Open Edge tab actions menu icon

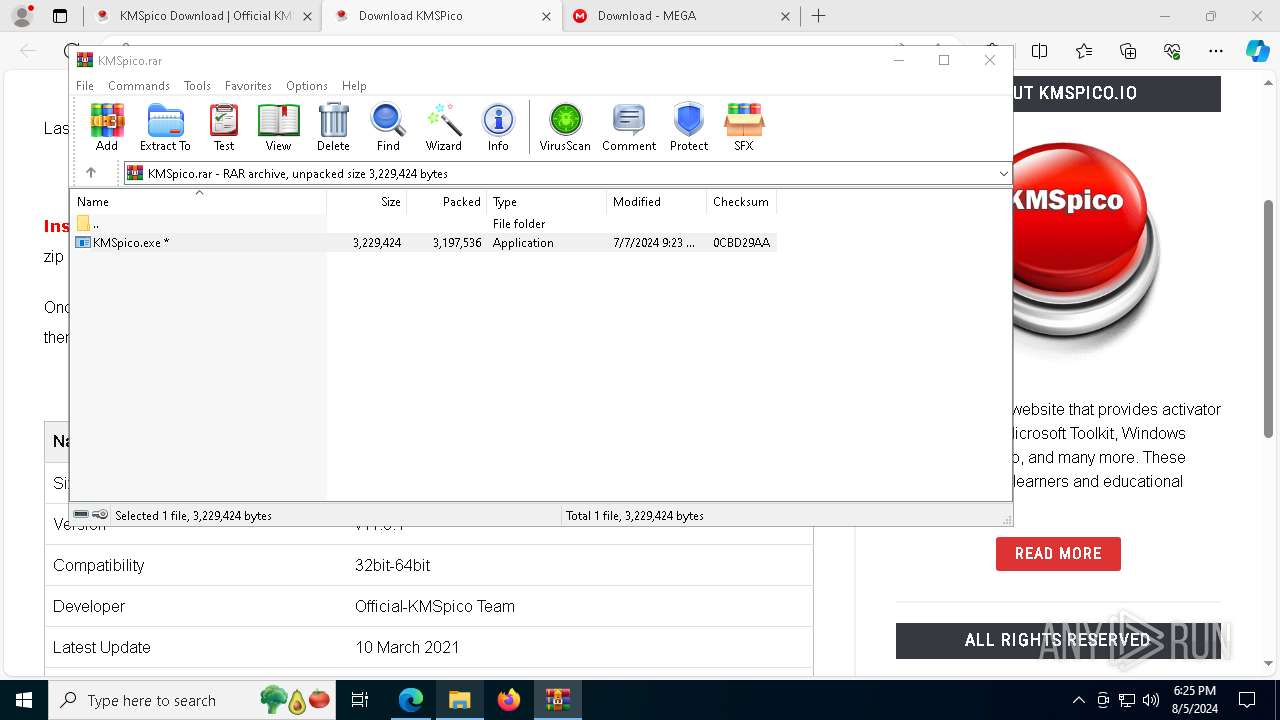point(60,16)
